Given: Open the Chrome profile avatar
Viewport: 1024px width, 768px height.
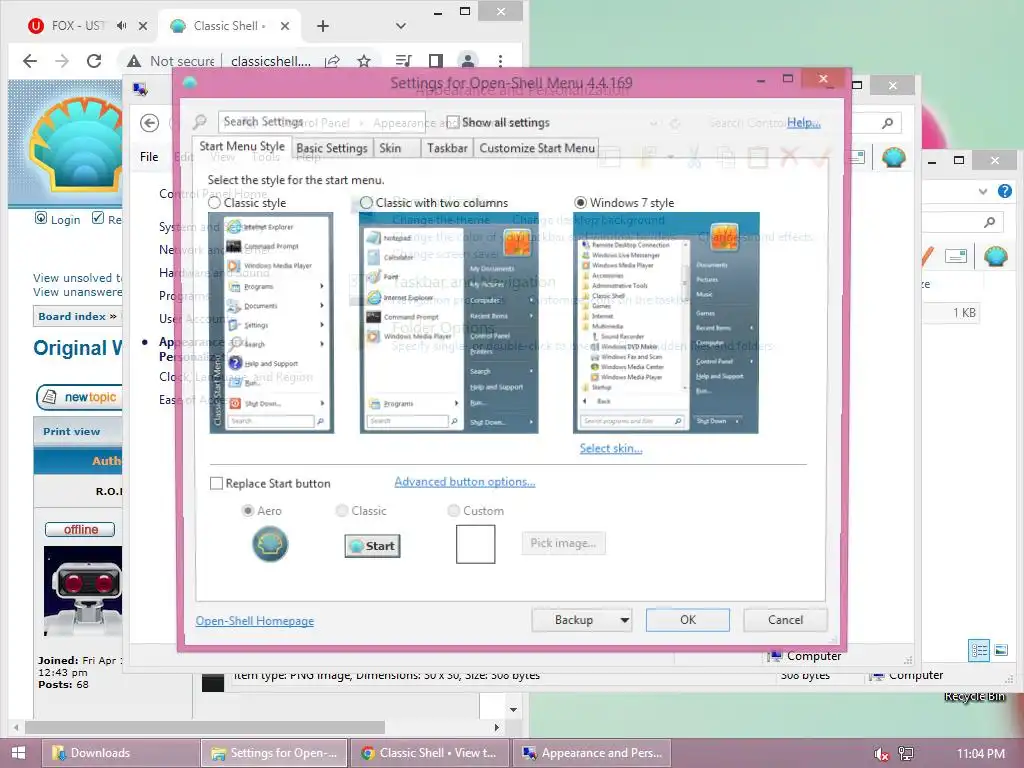Looking at the screenshot, I should (468, 61).
